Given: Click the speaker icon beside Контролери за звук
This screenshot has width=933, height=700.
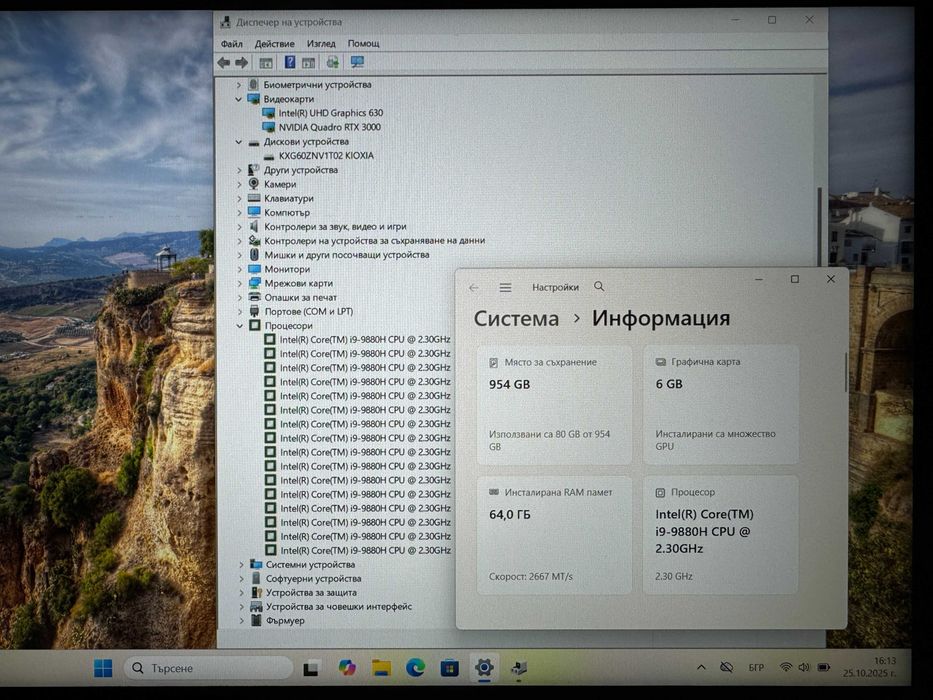Looking at the screenshot, I should tap(254, 227).
